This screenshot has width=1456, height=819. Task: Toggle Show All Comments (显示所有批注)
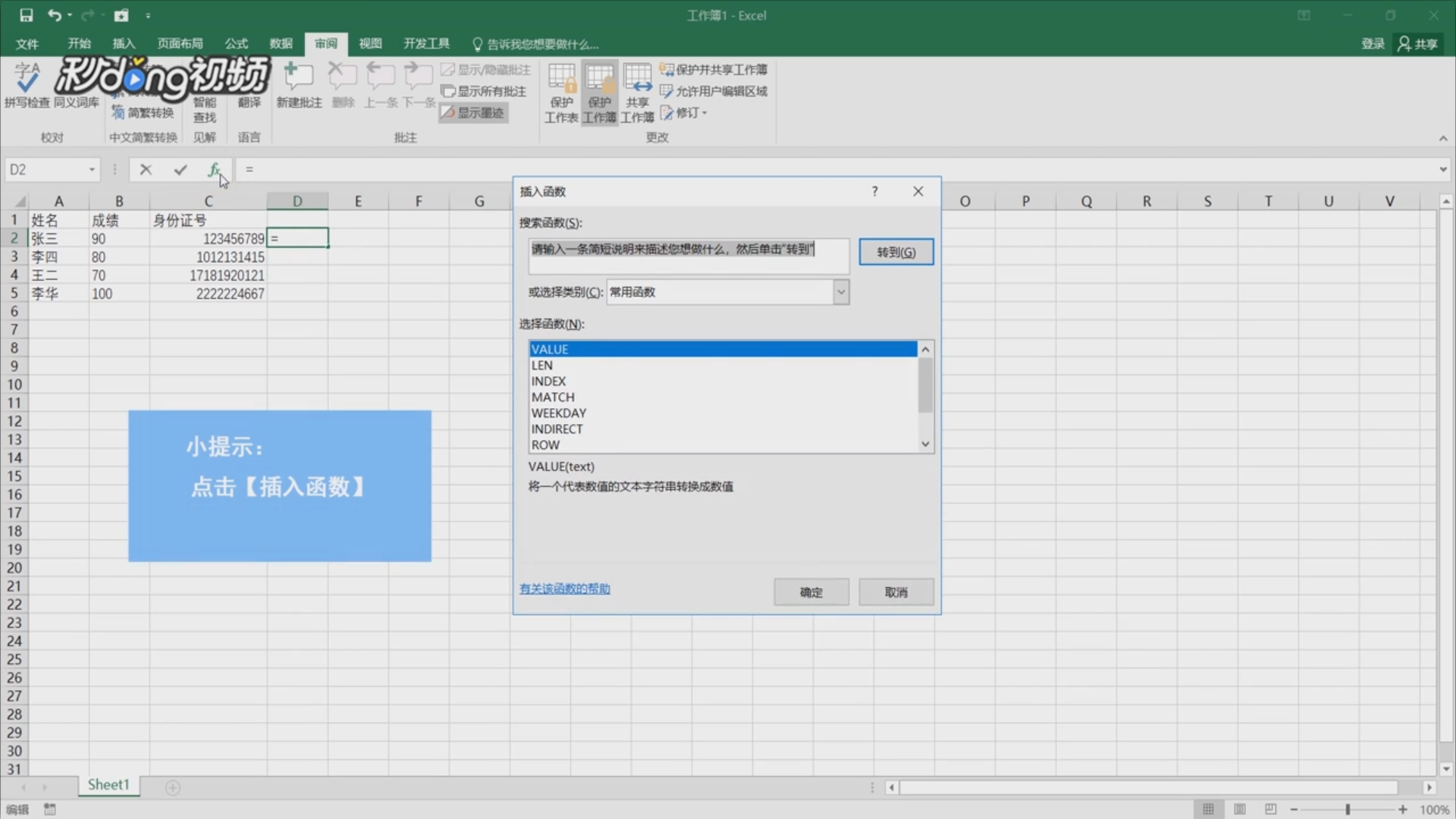point(484,92)
